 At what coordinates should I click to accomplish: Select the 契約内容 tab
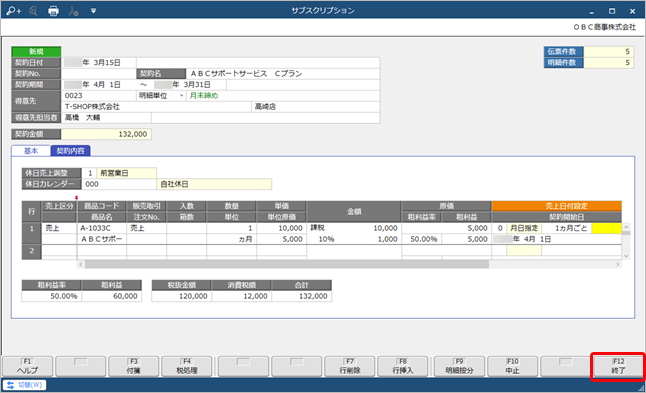click(70, 151)
